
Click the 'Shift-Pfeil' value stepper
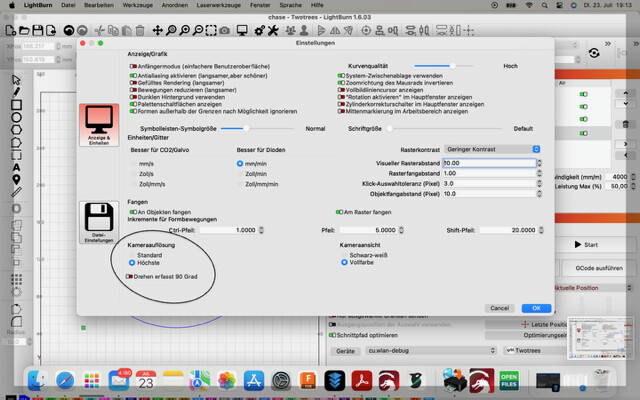541,230
